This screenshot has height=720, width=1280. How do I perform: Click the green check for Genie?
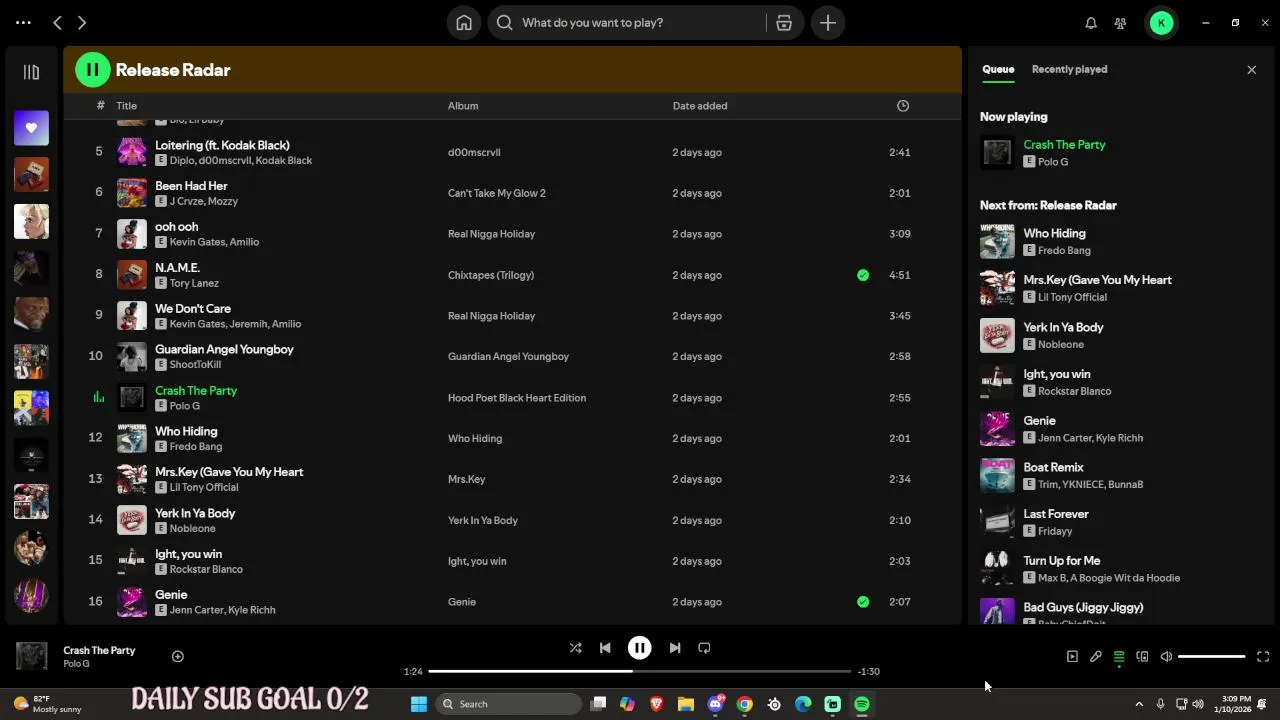(x=863, y=602)
